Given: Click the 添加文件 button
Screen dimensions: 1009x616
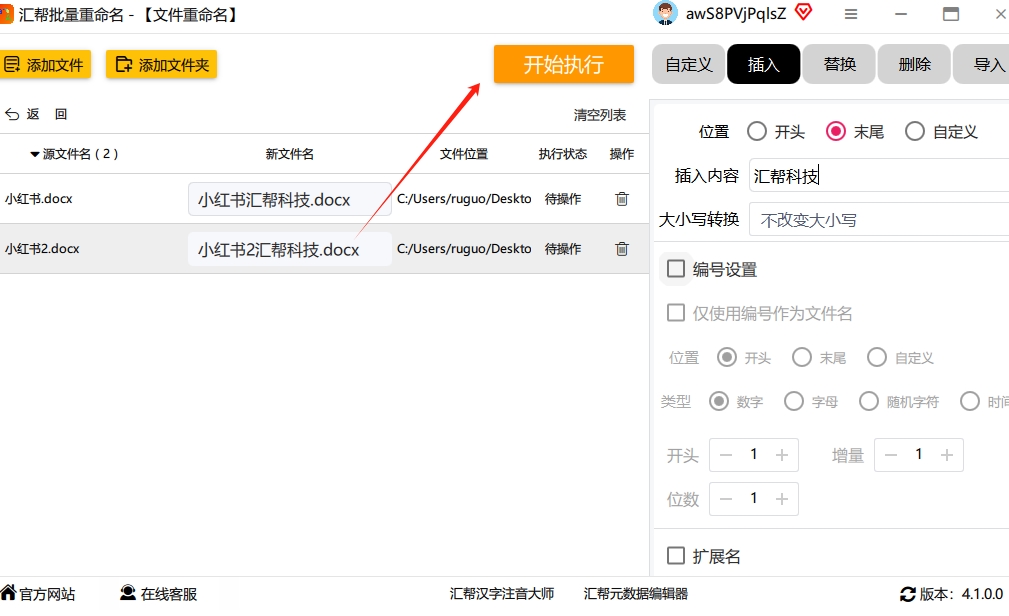Looking at the screenshot, I should [44, 64].
